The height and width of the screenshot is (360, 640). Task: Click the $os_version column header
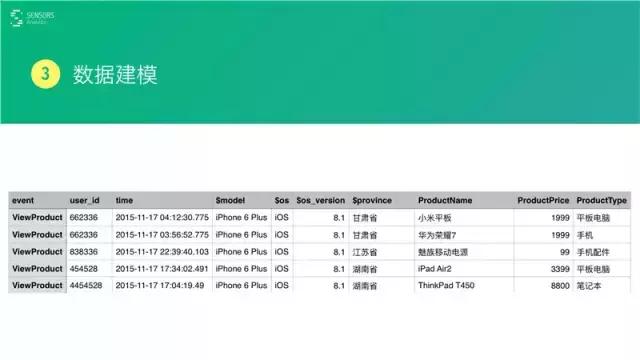click(x=320, y=200)
